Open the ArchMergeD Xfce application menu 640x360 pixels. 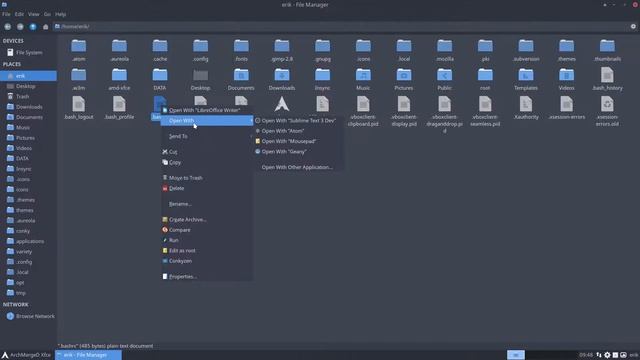(26, 355)
